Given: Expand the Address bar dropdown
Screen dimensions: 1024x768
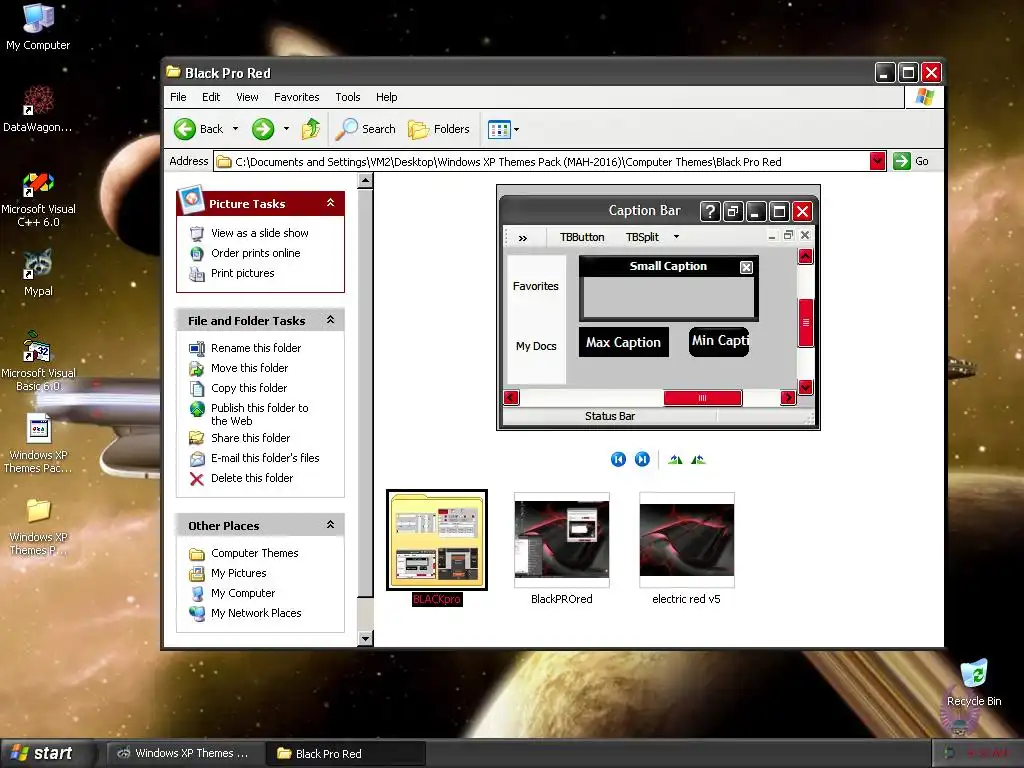Looking at the screenshot, I should [878, 161].
